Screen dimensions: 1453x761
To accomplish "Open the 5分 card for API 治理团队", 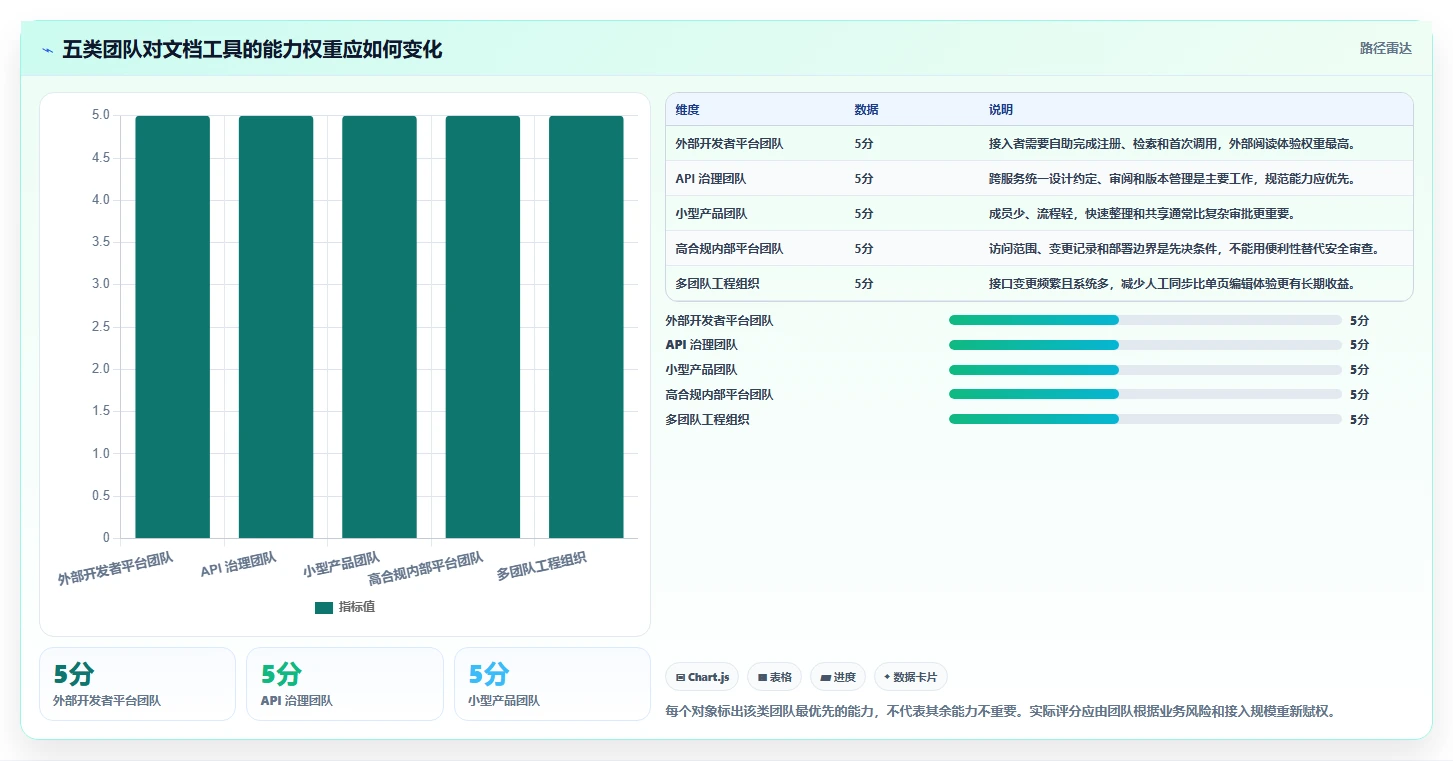I will [344, 684].
